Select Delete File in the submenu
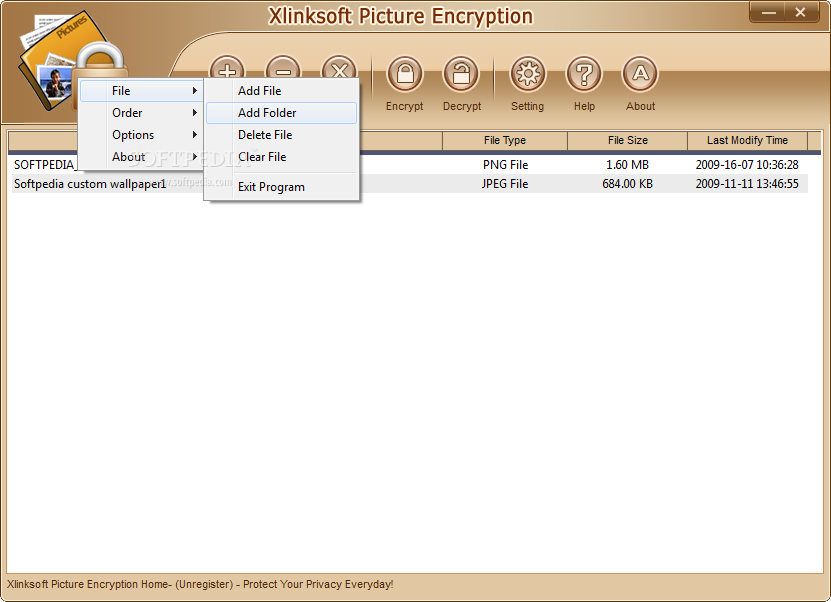The height and width of the screenshot is (602, 831). tap(281, 135)
